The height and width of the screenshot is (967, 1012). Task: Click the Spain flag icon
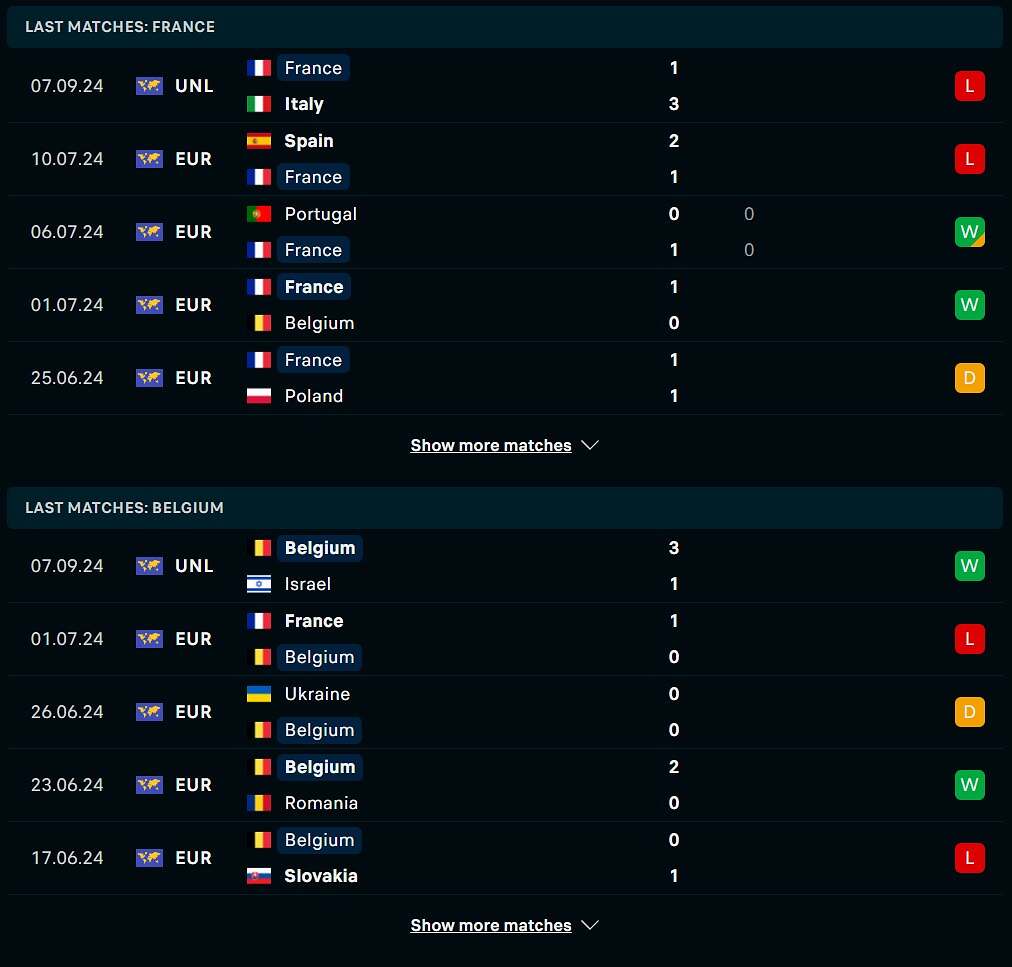[x=259, y=141]
